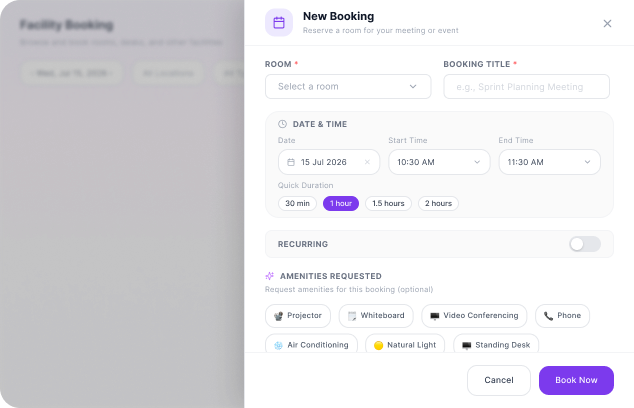This screenshot has height=408, width=634.
Task: Choose the 2 hours quick duration
Action: (x=438, y=203)
